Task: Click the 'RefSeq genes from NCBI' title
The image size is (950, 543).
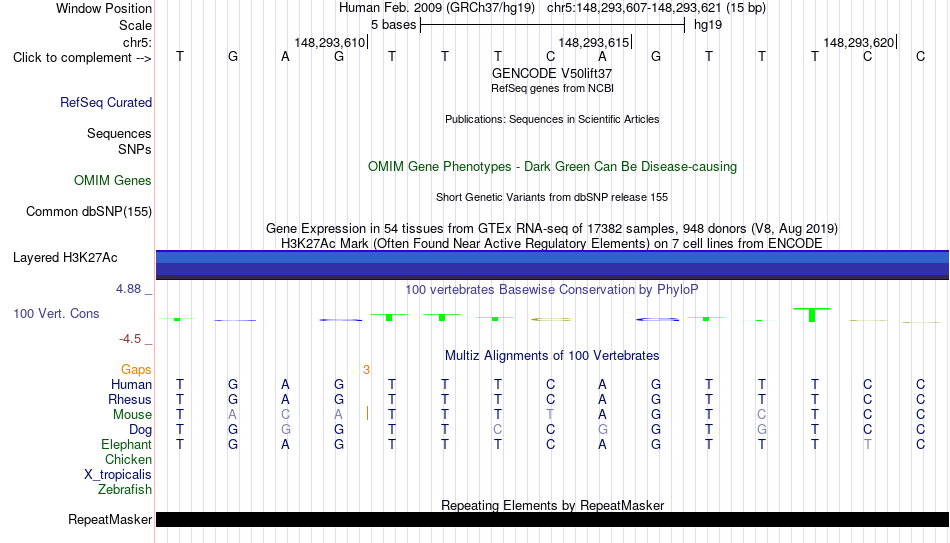Action: [x=552, y=88]
